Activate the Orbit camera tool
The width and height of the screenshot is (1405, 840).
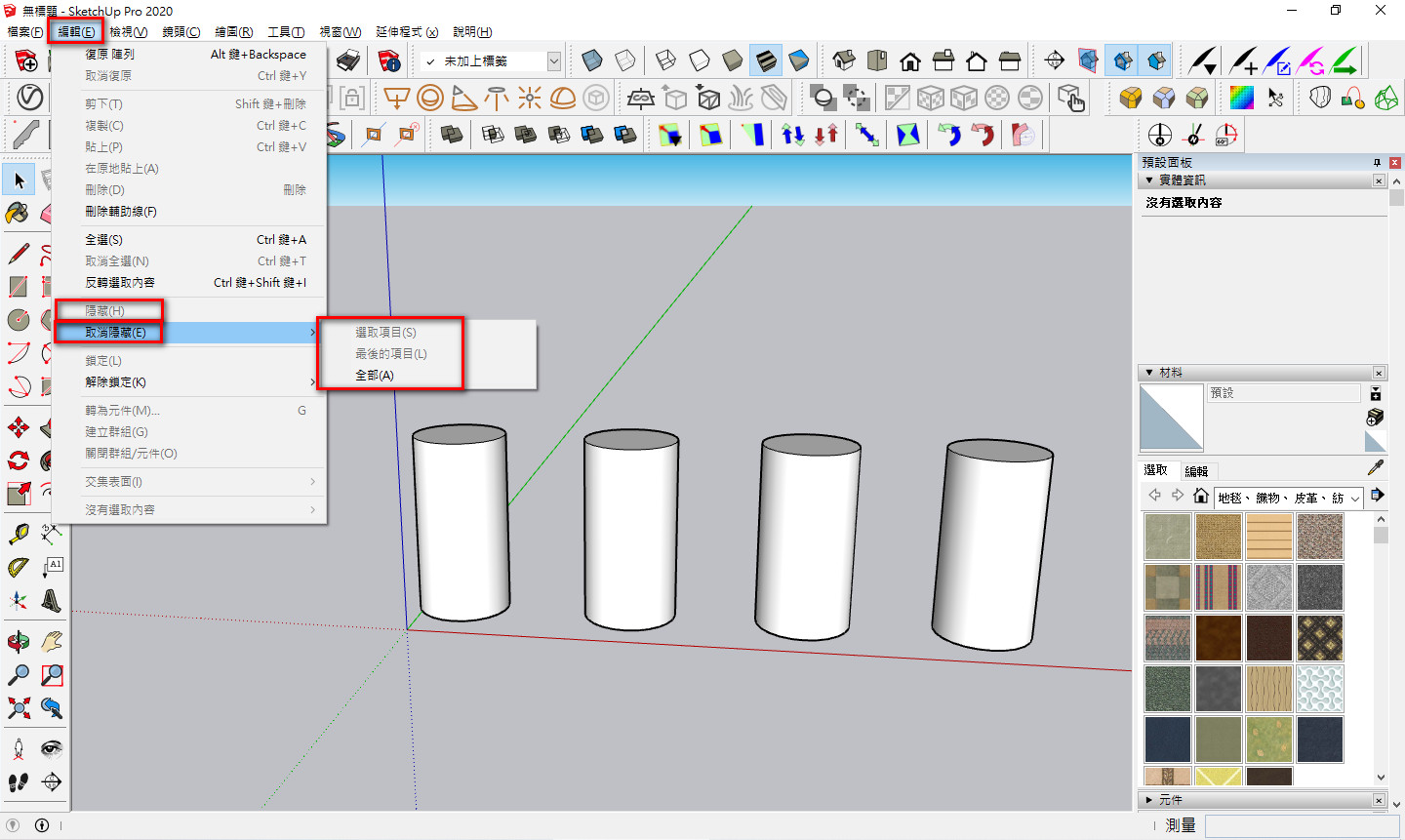18,641
